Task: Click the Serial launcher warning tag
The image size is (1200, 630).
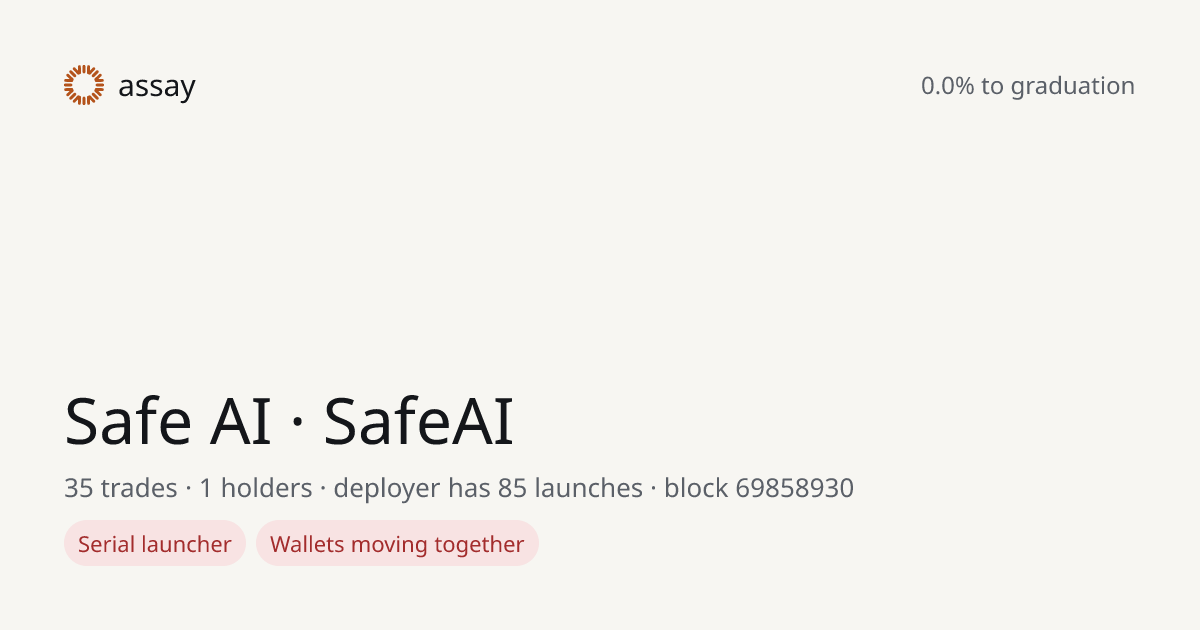Action: (x=155, y=543)
